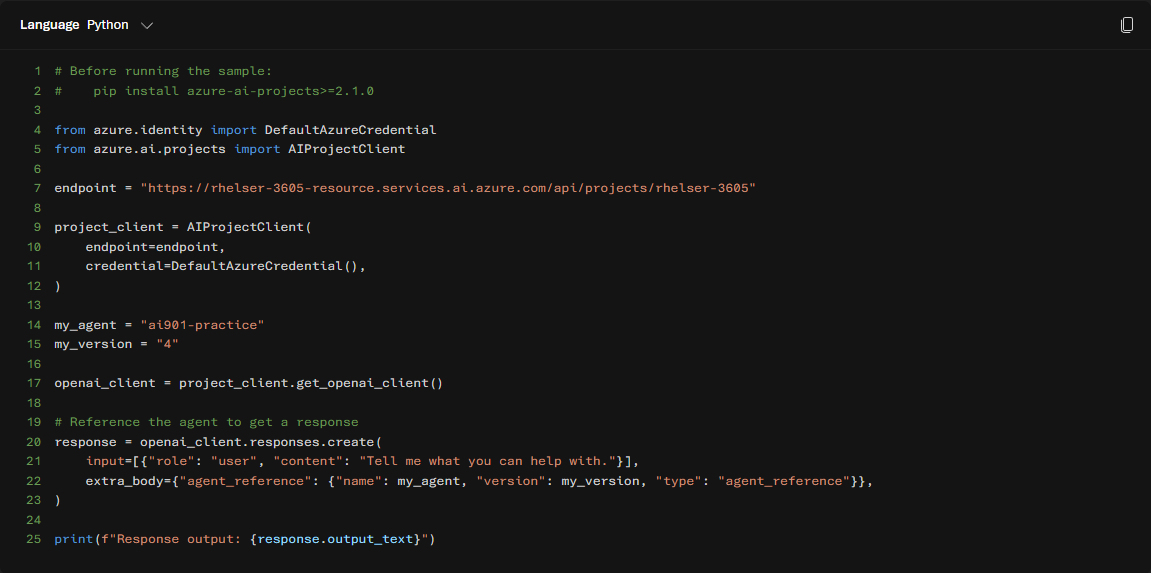Select the endpoint URL string

(x=449, y=188)
